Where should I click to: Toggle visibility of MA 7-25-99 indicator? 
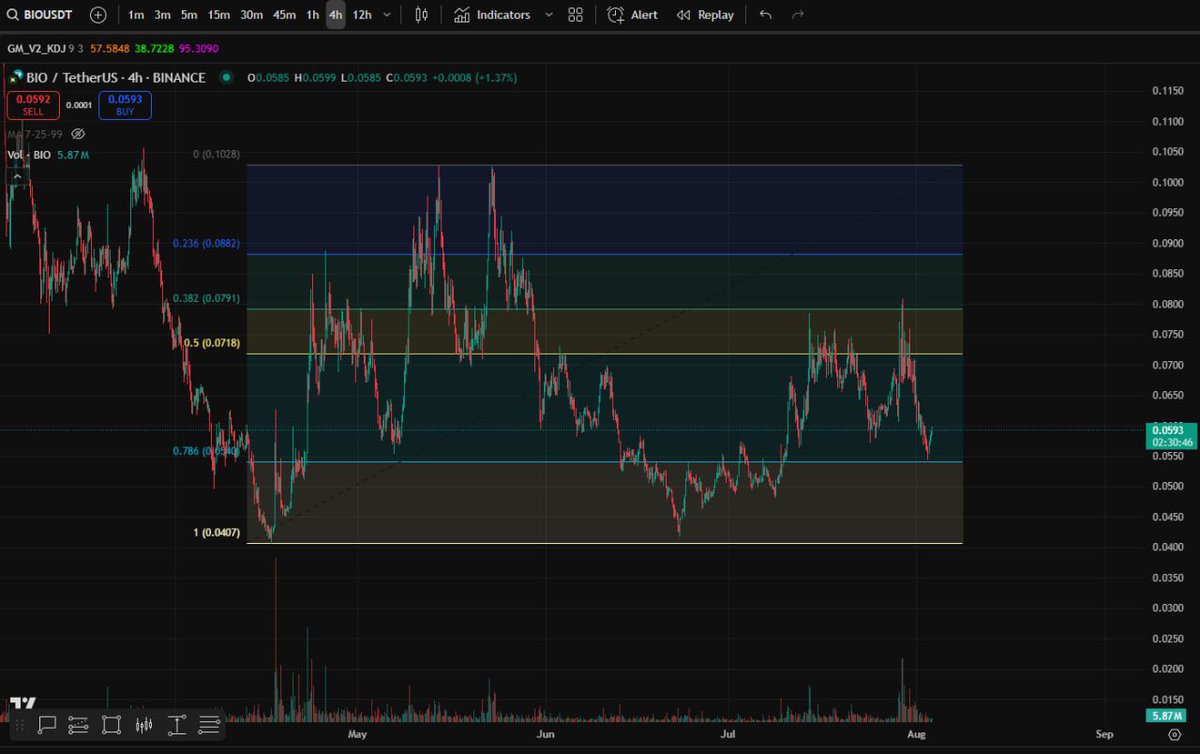coord(79,133)
